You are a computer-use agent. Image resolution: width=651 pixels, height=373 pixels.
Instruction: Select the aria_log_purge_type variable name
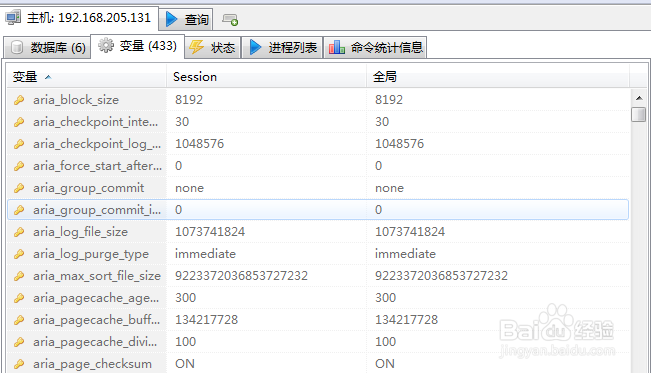91,254
